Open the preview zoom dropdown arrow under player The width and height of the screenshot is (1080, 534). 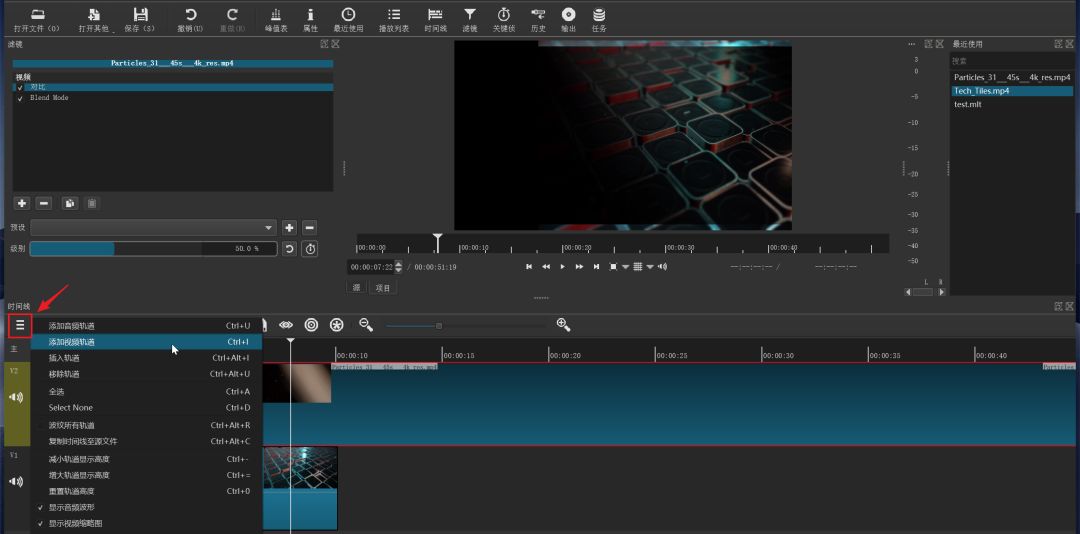[626, 267]
